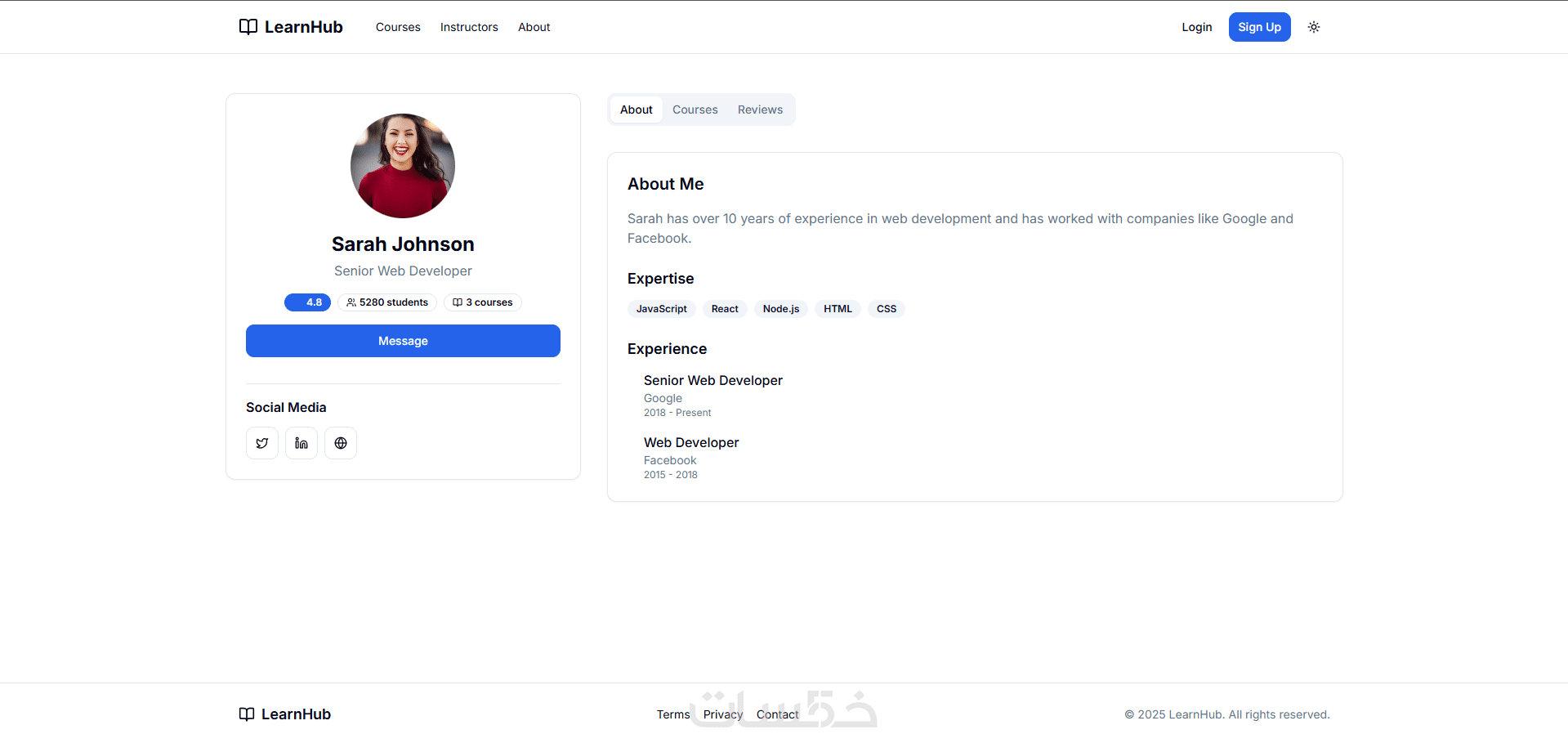Toggle light/dark theme sun icon
The height and width of the screenshot is (743, 1568).
click(1314, 27)
